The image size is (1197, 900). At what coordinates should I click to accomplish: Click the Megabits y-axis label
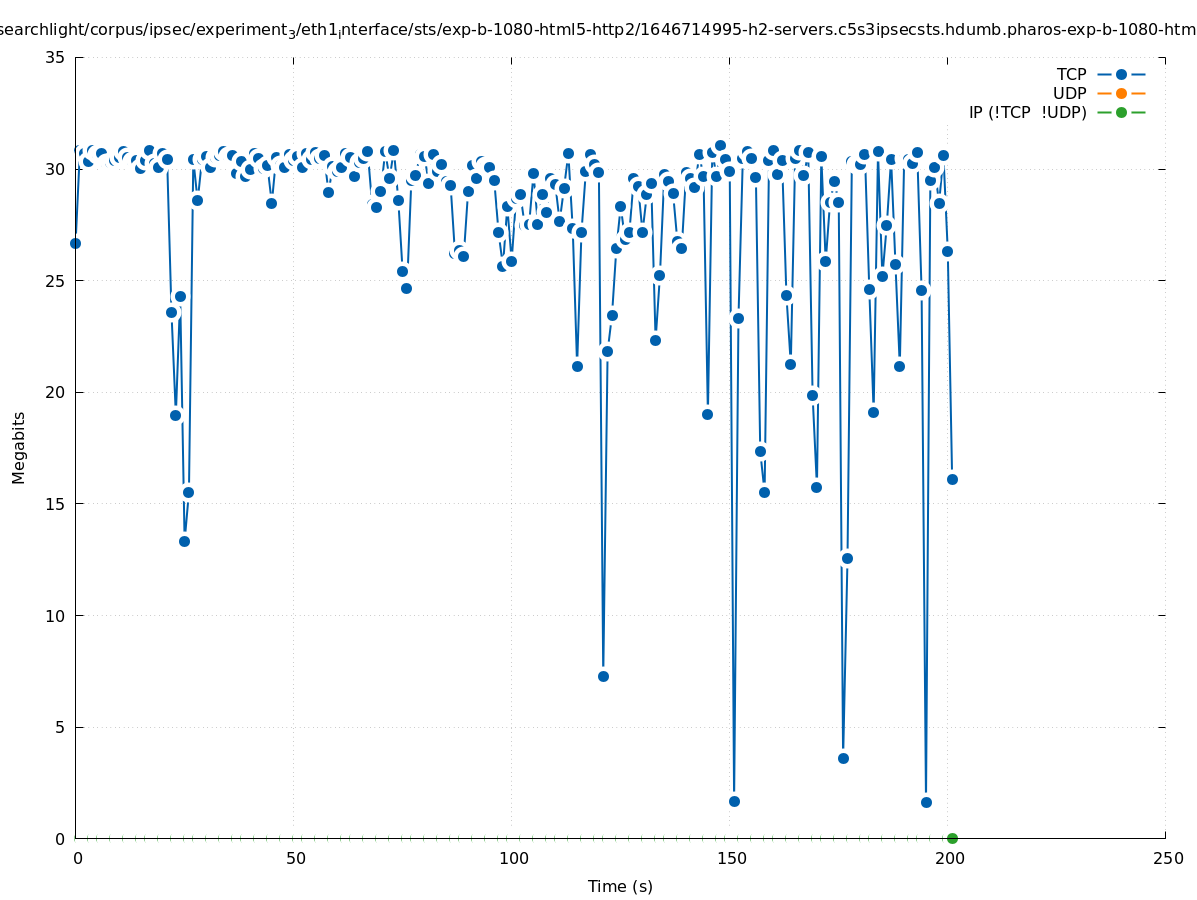click(19, 447)
